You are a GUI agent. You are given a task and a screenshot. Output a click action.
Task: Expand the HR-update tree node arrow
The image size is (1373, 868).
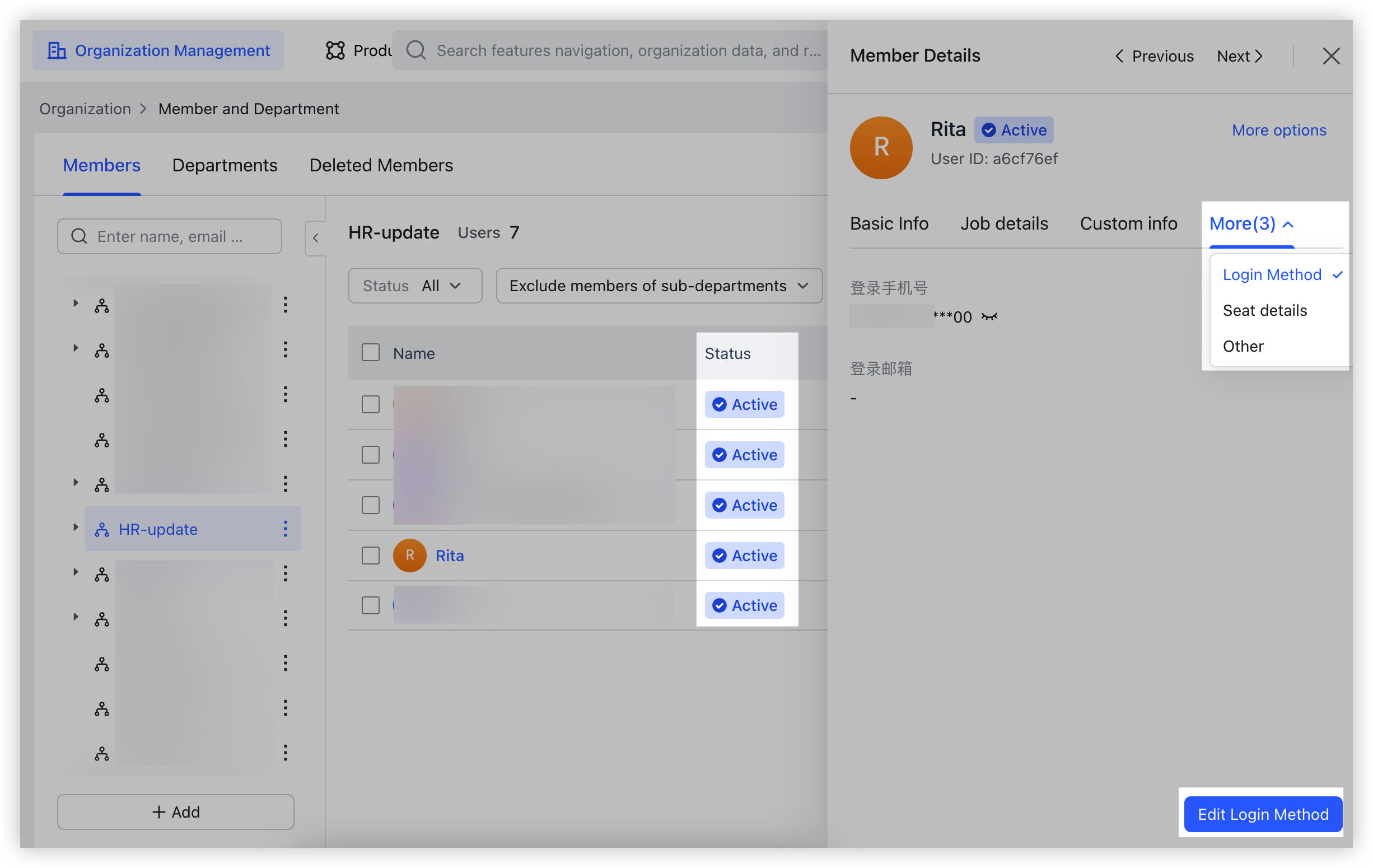pos(75,528)
